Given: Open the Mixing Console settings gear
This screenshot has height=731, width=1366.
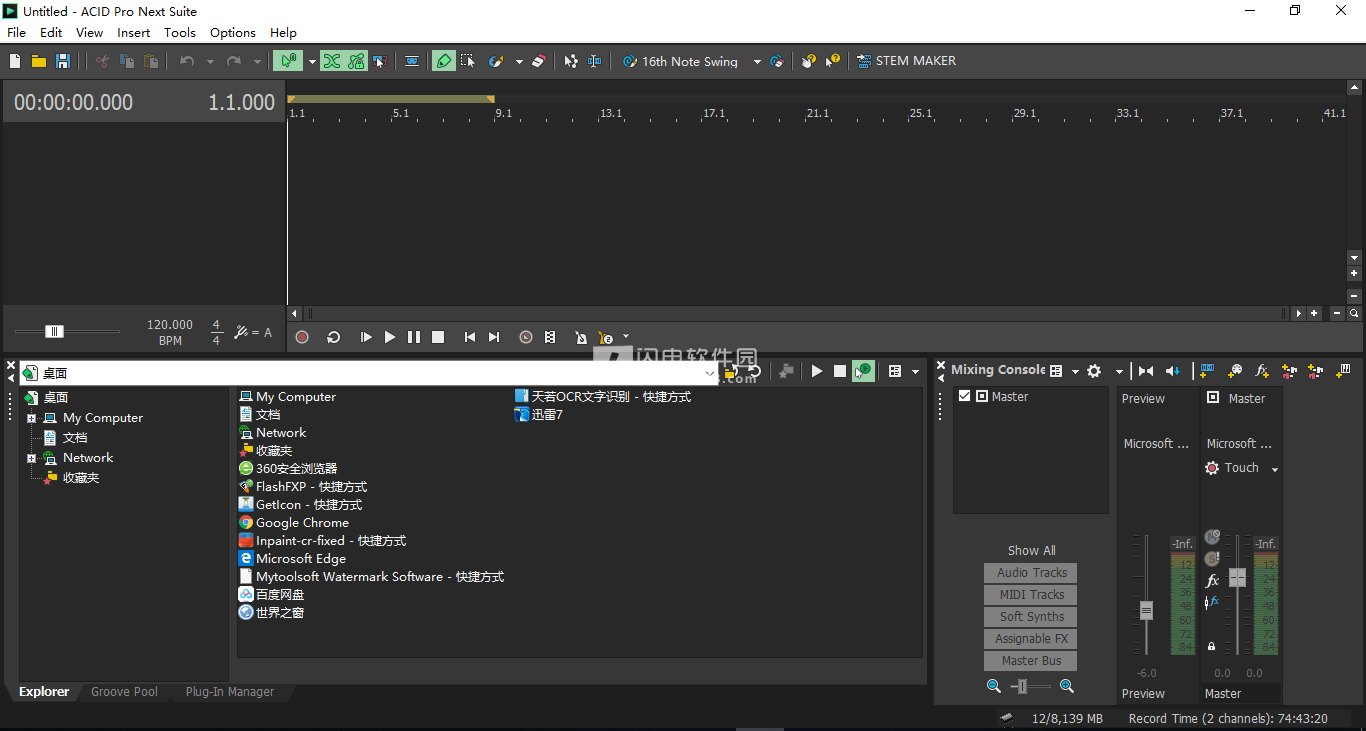Looking at the screenshot, I should coord(1094,371).
